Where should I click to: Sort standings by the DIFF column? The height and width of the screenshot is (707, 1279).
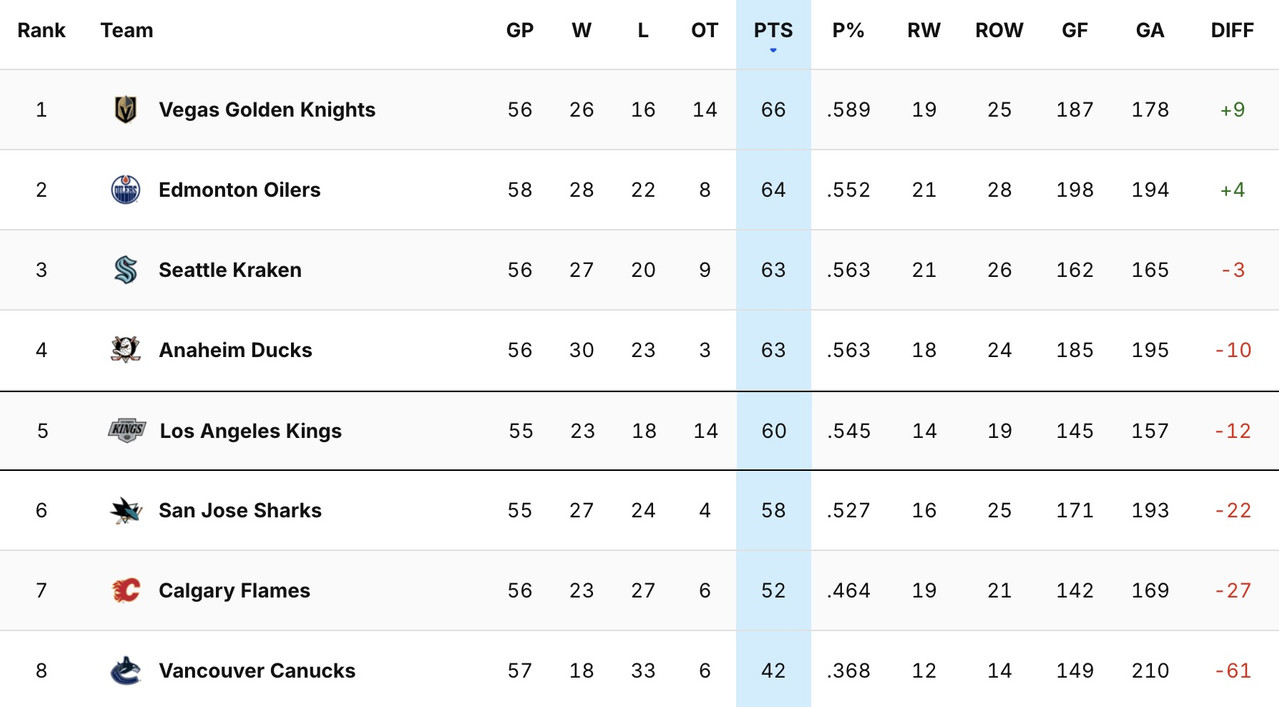click(x=1232, y=30)
